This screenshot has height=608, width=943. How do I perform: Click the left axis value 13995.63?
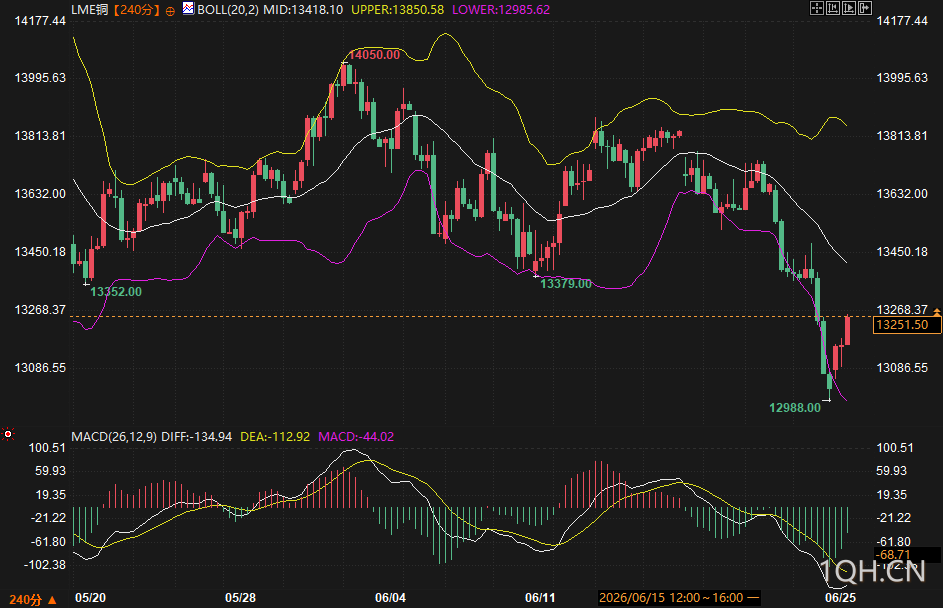(x=40, y=78)
